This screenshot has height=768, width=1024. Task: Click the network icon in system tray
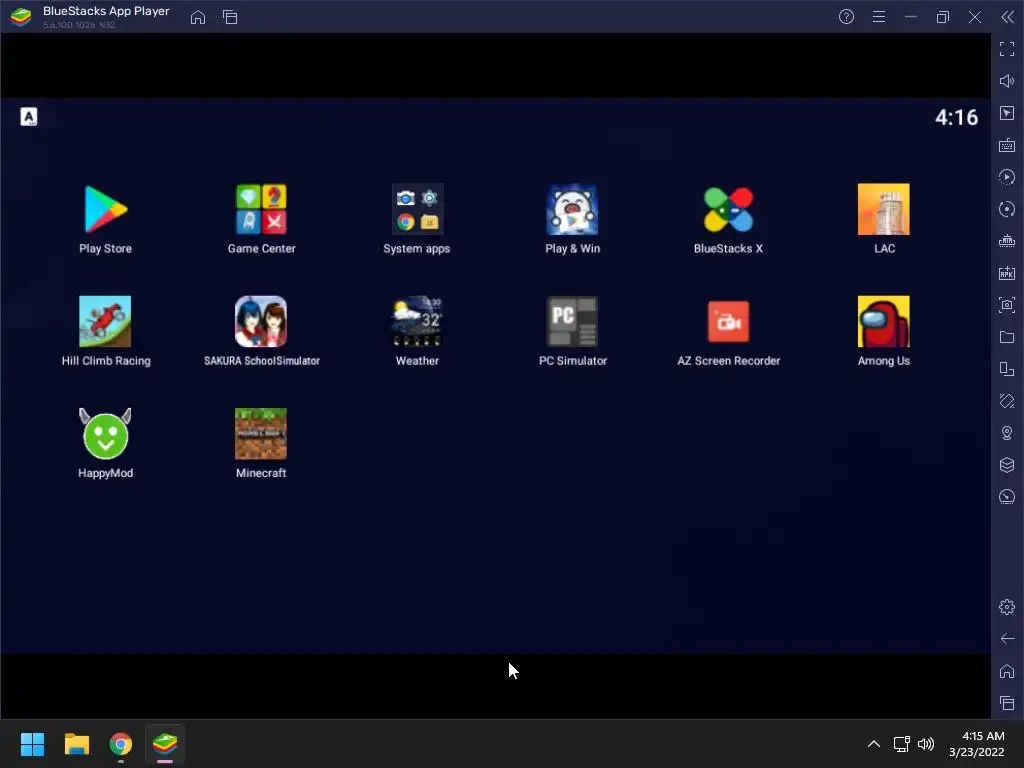[x=902, y=744]
